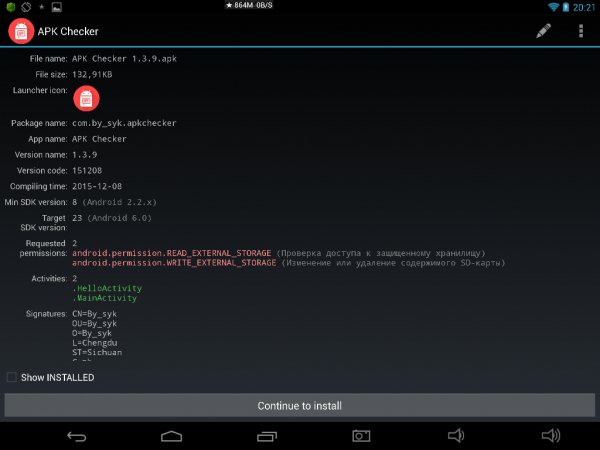600x450 pixels.
Task: Tap the 864M 0B/S memory indicator
Action: click(249, 5)
